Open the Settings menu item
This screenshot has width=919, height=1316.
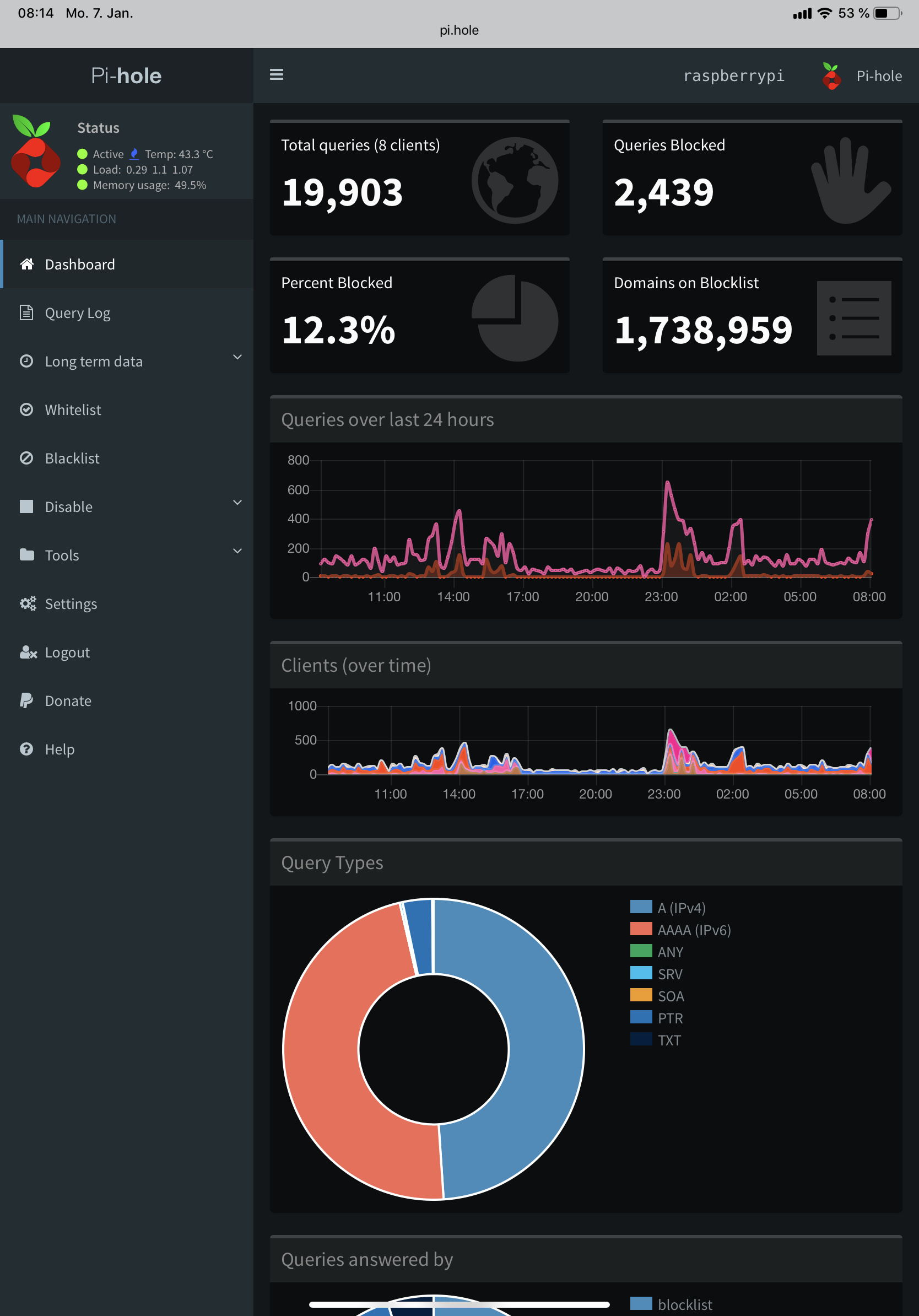tap(127, 603)
